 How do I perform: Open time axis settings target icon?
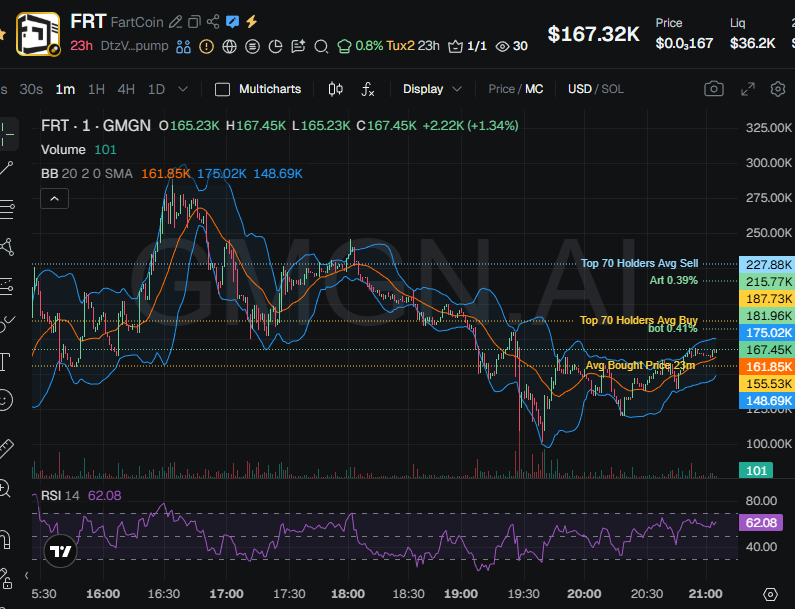click(770, 594)
